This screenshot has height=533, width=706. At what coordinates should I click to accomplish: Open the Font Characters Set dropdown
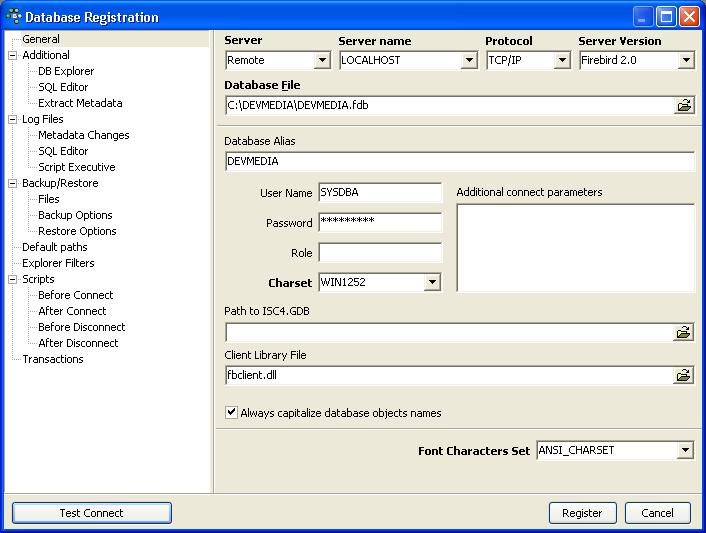point(685,451)
